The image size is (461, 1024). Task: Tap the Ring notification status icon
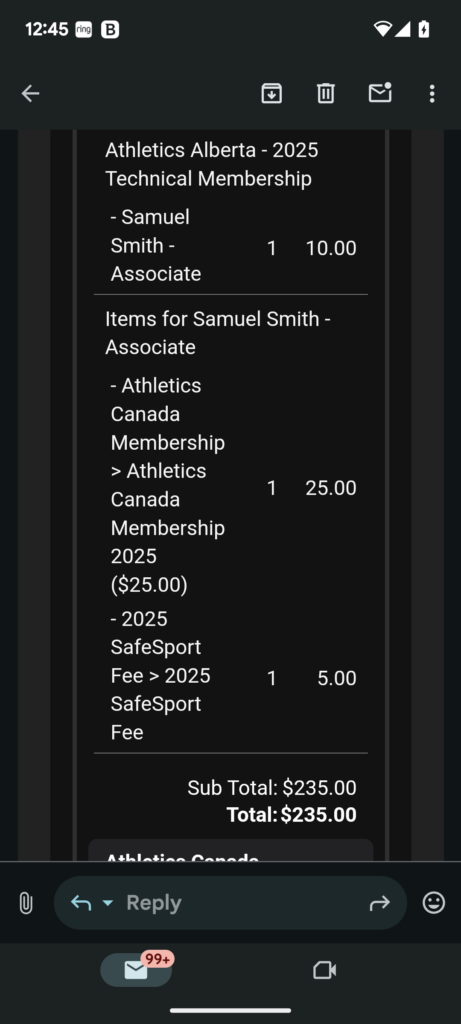84,29
